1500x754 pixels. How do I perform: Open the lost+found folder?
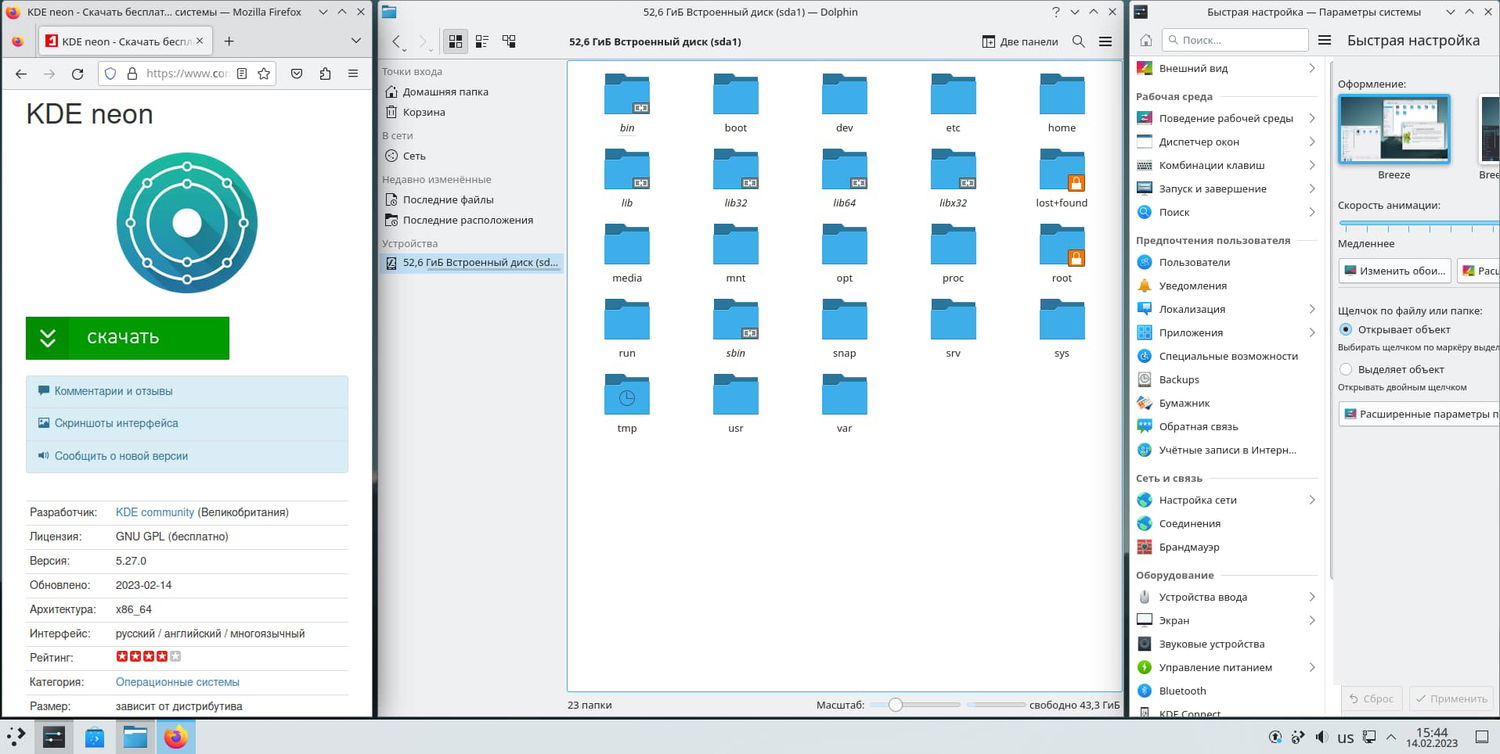point(1062,178)
